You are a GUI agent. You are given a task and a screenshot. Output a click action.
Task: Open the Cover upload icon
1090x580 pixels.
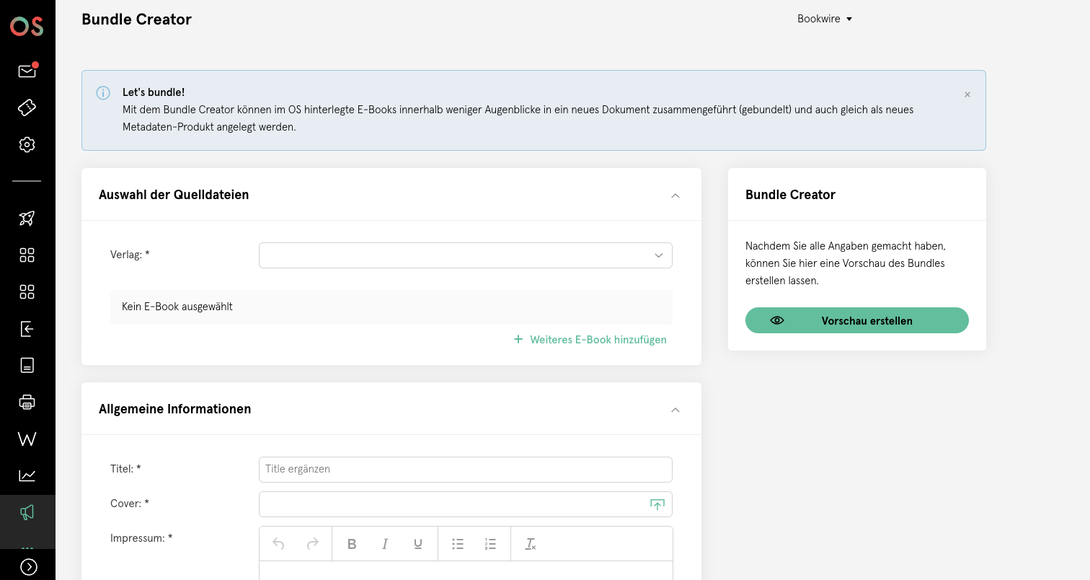click(x=657, y=504)
